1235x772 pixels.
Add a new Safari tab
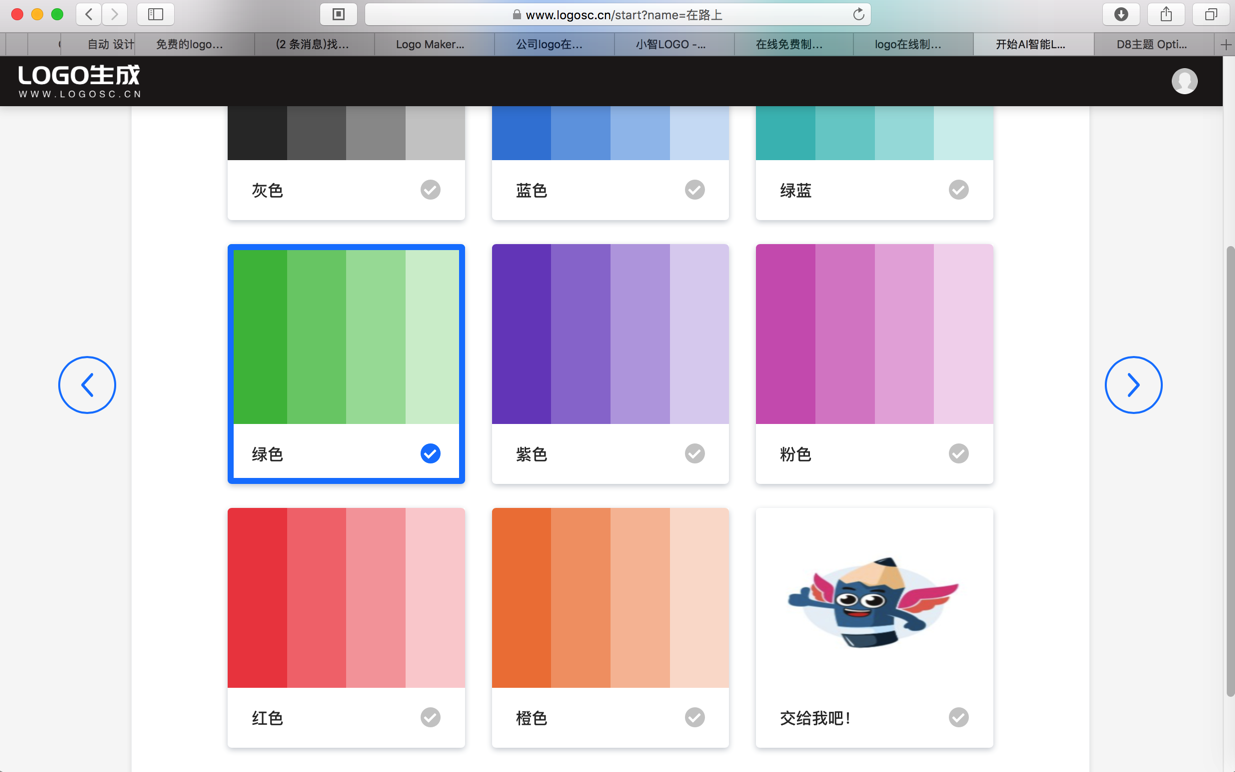[x=1226, y=44]
